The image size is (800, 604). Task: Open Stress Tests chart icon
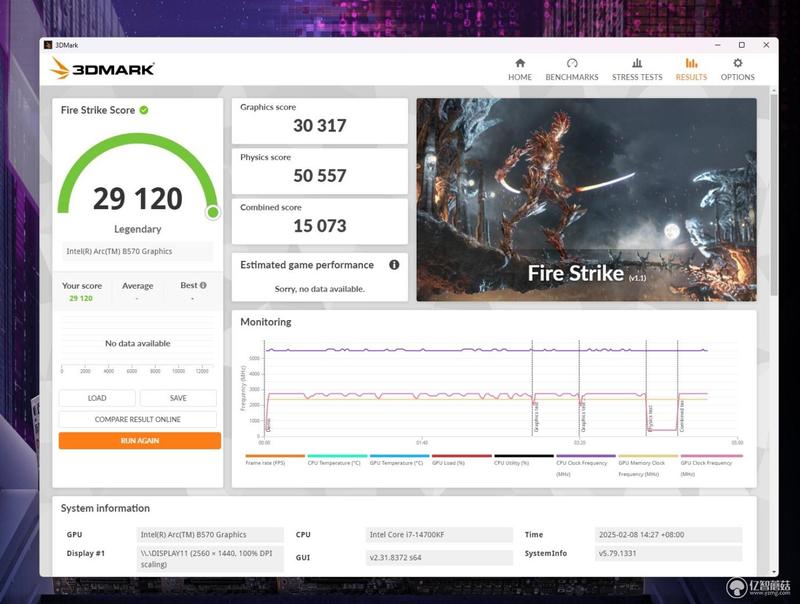pos(637,63)
